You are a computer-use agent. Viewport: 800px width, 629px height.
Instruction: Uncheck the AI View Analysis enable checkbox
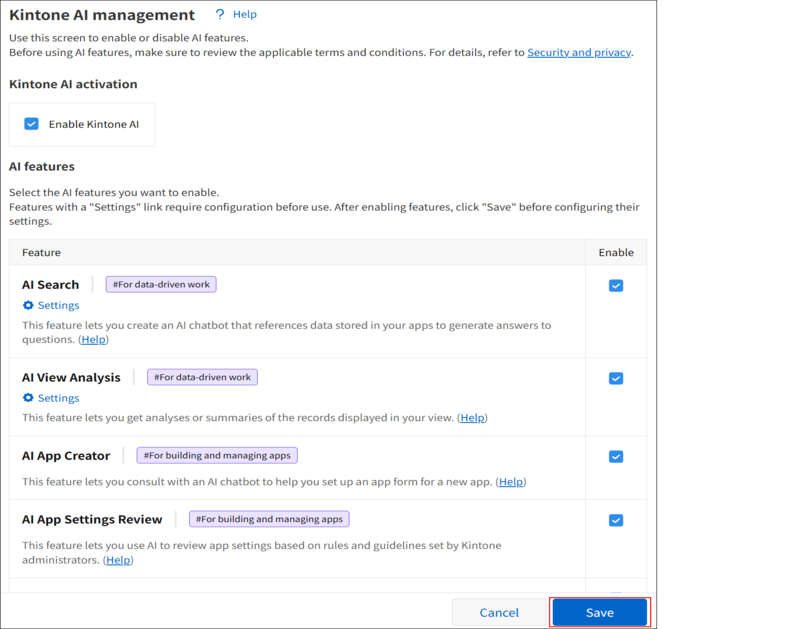point(616,379)
